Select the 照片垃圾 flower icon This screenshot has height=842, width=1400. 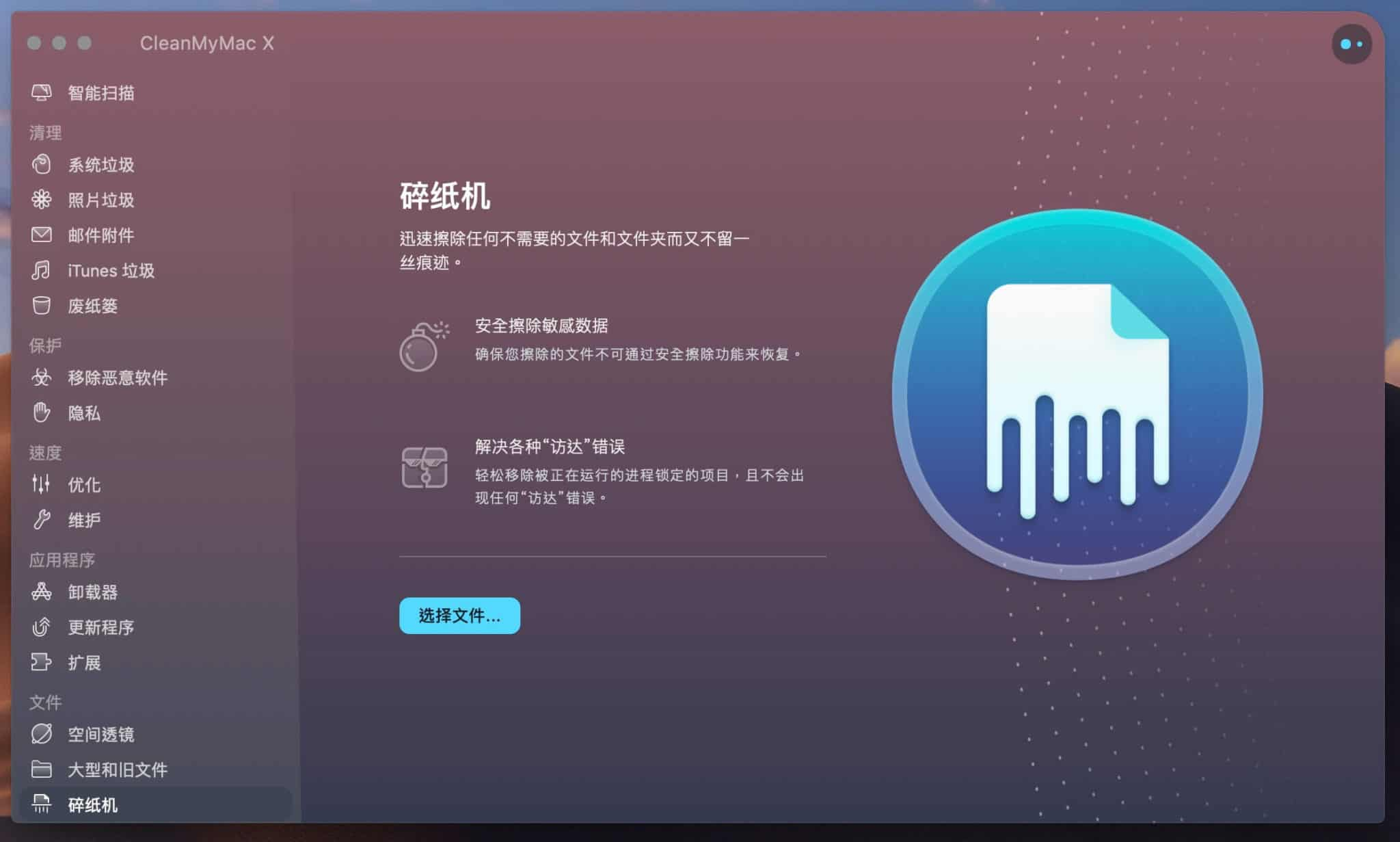42,200
